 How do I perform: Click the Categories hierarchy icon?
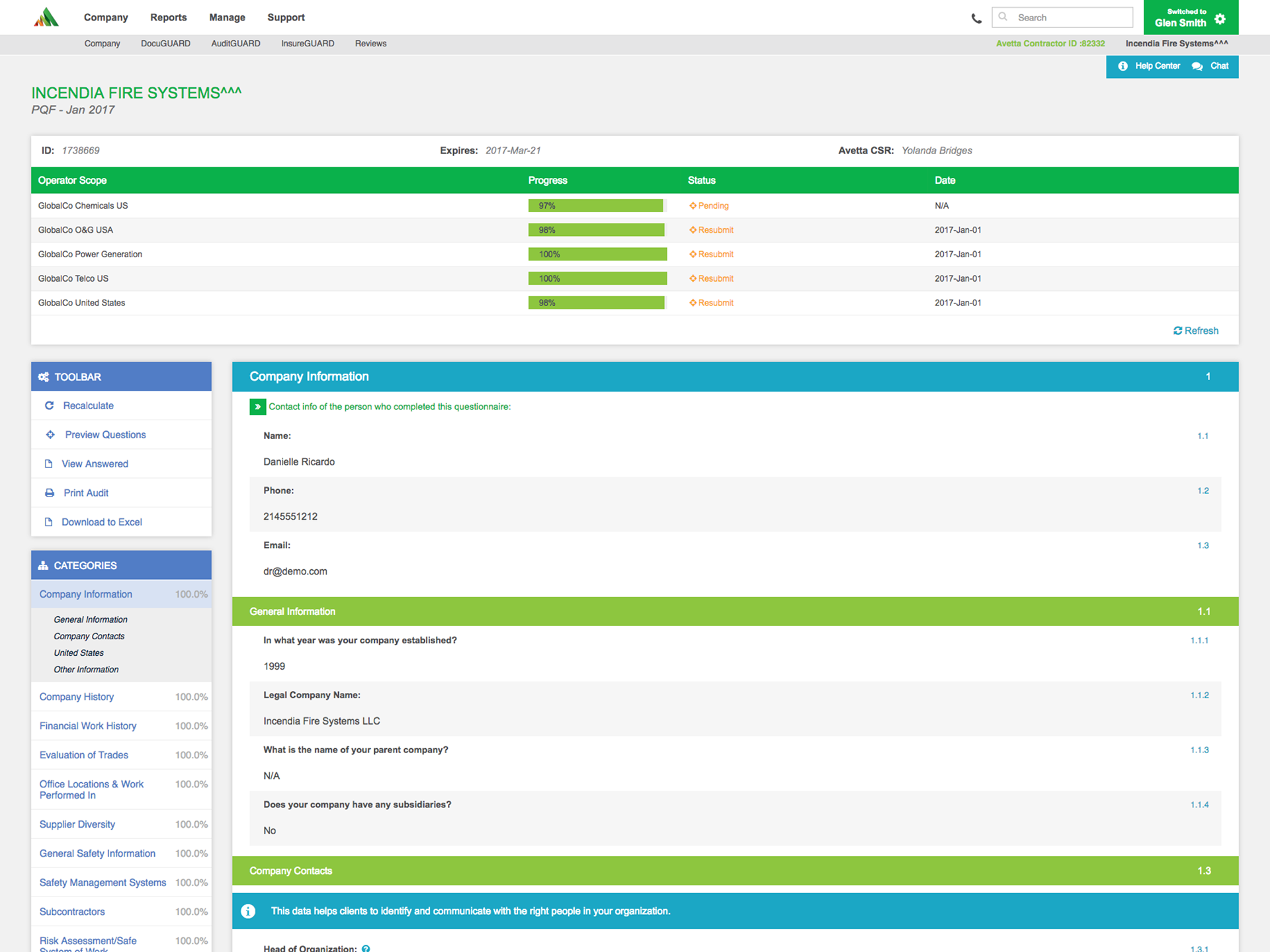(x=43, y=565)
